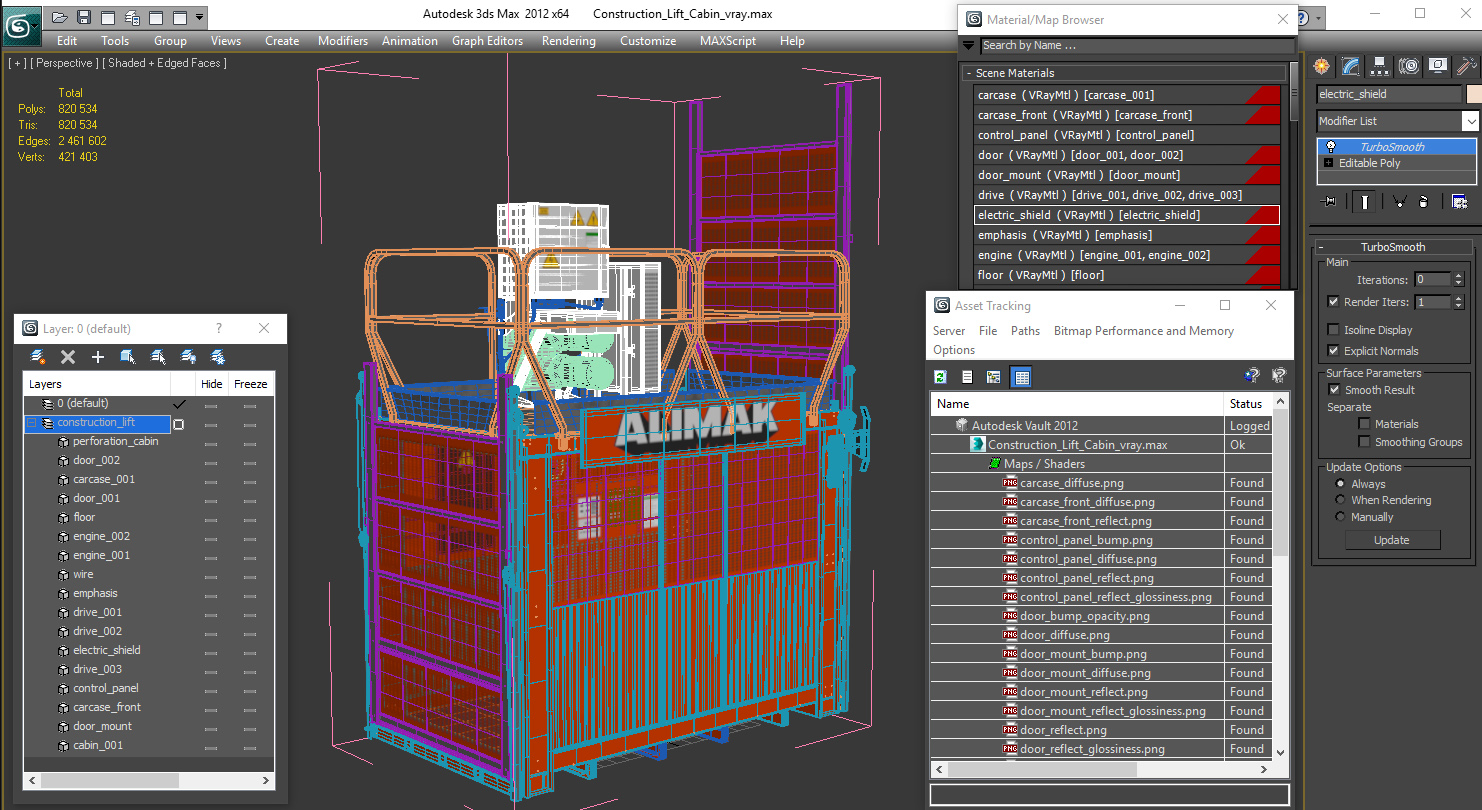Open Bitmap Performance and Memory menu
Screen dimensions: 1482x810
(x=1143, y=331)
